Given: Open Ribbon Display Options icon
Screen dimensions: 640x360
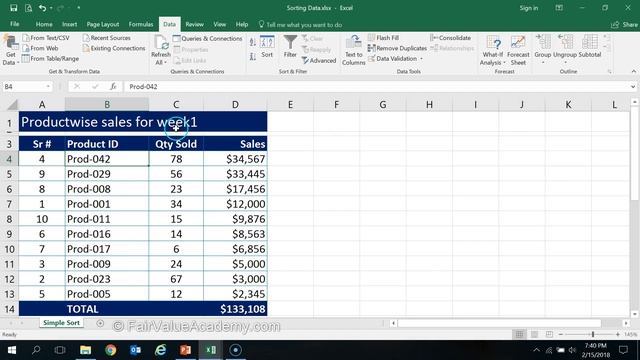Looking at the screenshot, I should 559,8.
